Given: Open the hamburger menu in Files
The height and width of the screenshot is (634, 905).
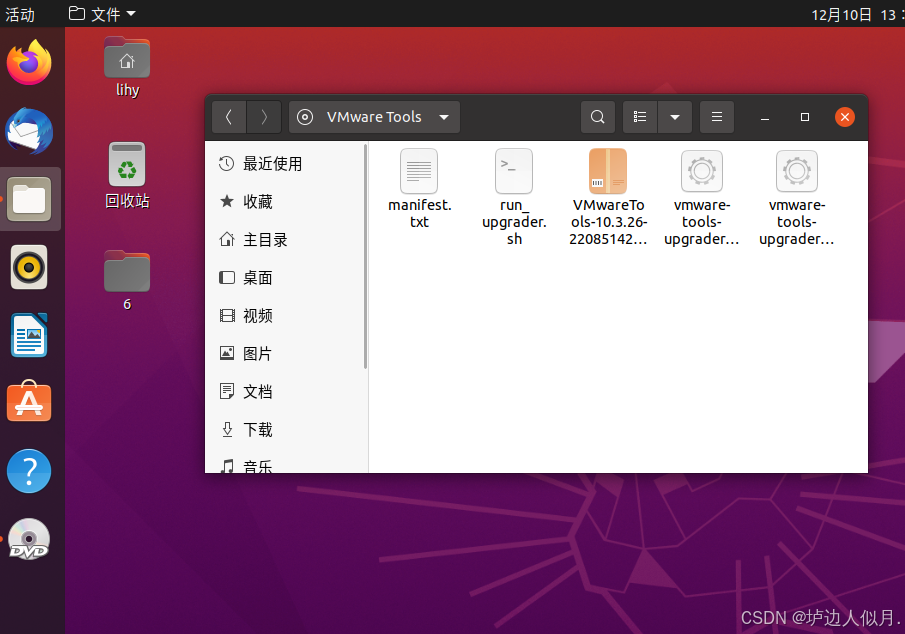Looking at the screenshot, I should 717,117.
